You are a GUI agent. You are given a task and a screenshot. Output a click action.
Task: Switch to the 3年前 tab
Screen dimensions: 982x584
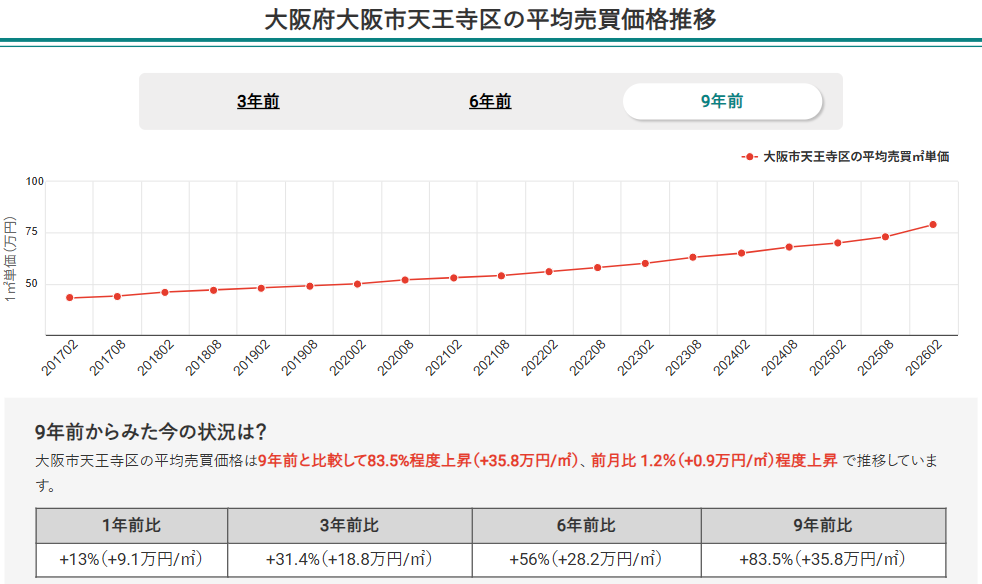(260, 100)
